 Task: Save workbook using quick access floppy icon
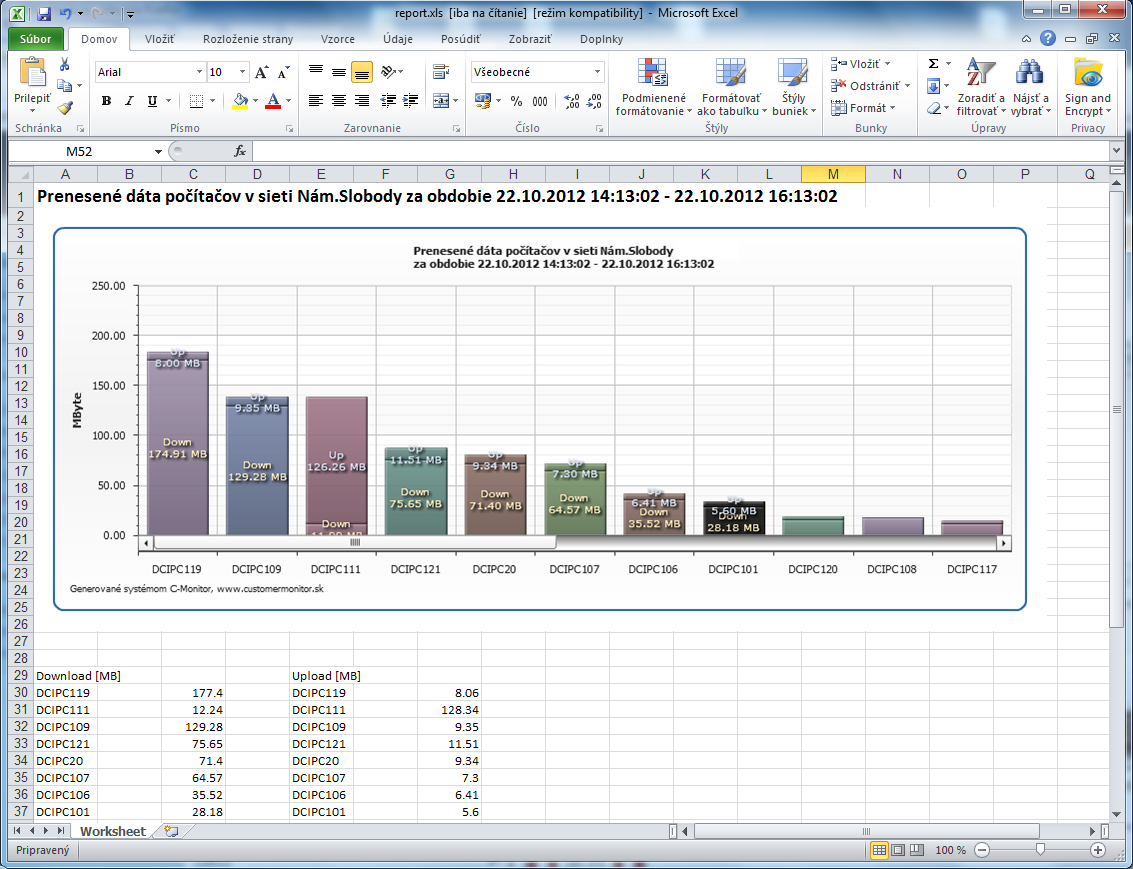tap(43, 13)
